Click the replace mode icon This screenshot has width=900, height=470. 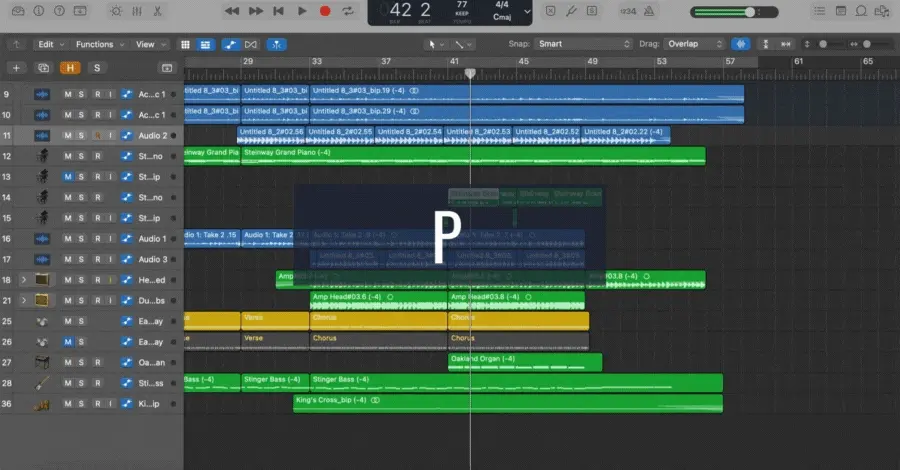(x=550, y=11)
